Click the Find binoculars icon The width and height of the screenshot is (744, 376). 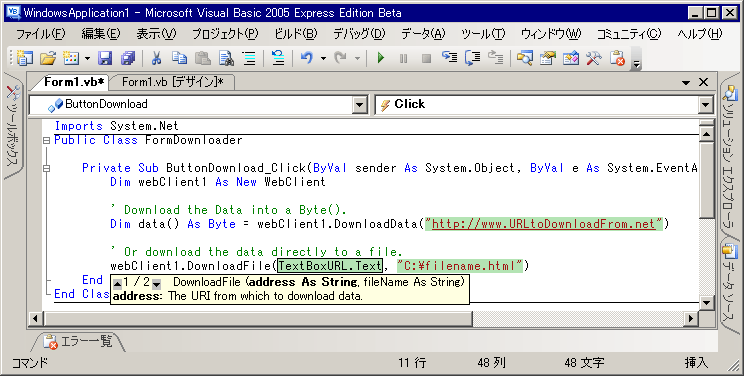[x=226, y=58]
